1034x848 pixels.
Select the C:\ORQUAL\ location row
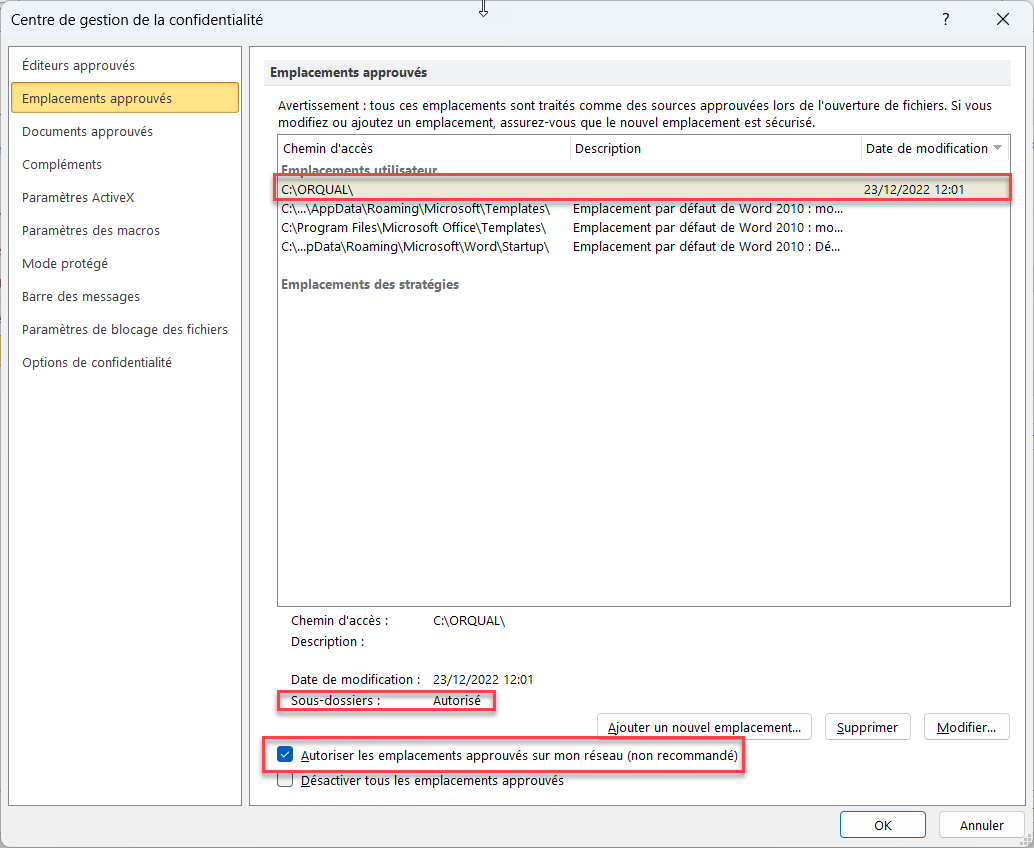coord(640,189)
